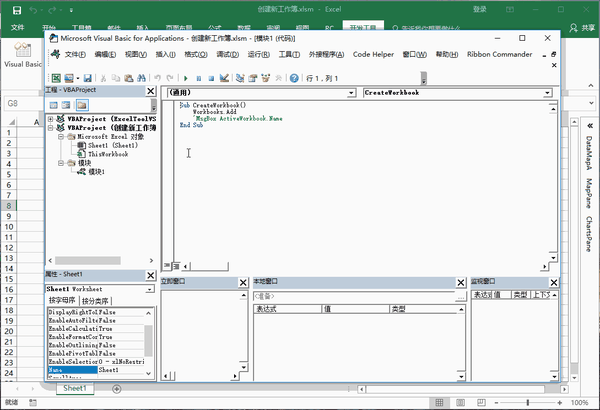Image resolution: width=600 pixels, height=410 pixels.
Task: Click the Break (pause) toolbar icon
Action: pyautogui.click(x=199, y=77)
